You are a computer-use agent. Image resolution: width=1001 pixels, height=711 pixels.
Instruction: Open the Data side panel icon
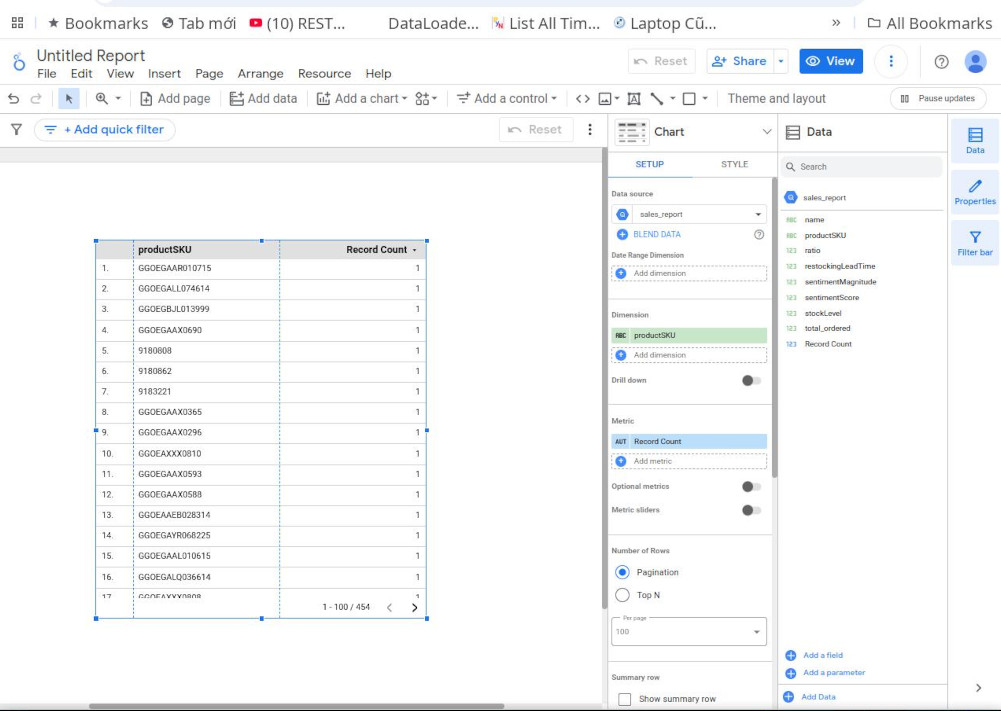click(975, 140)
